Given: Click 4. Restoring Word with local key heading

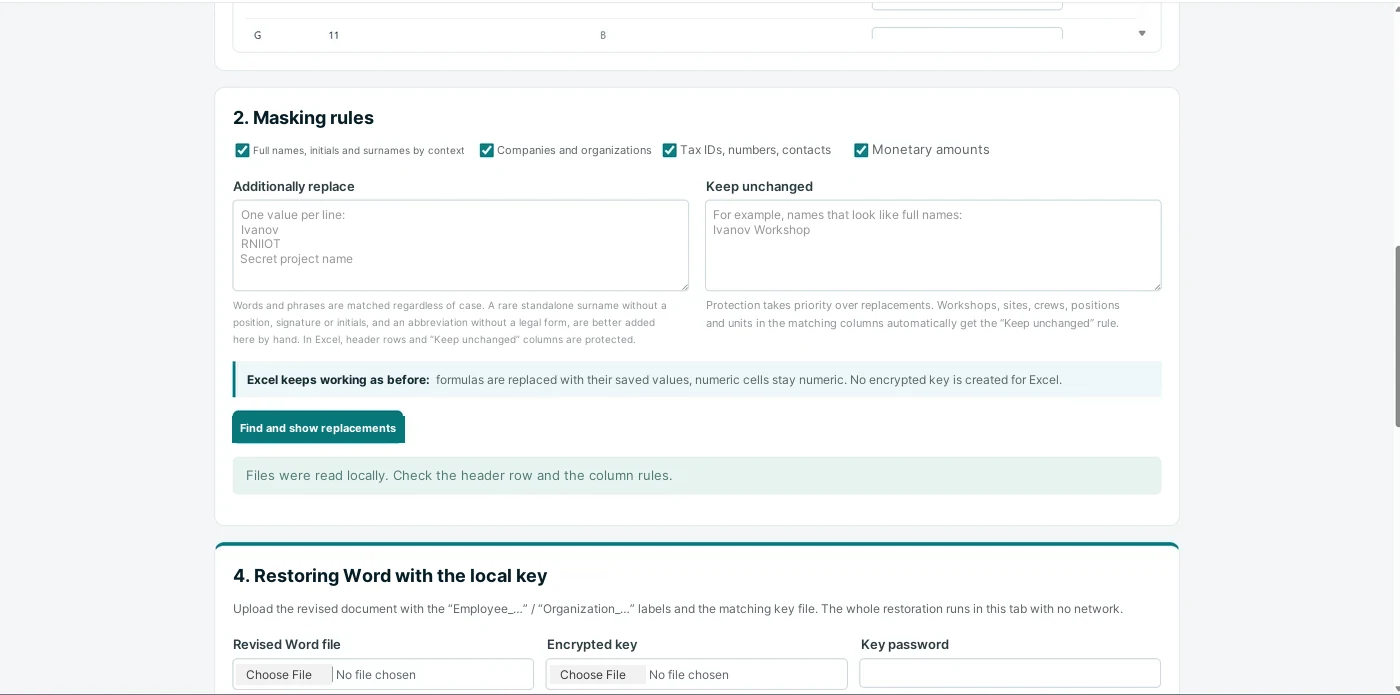Looking at the screenshot, I should point(390,576).
